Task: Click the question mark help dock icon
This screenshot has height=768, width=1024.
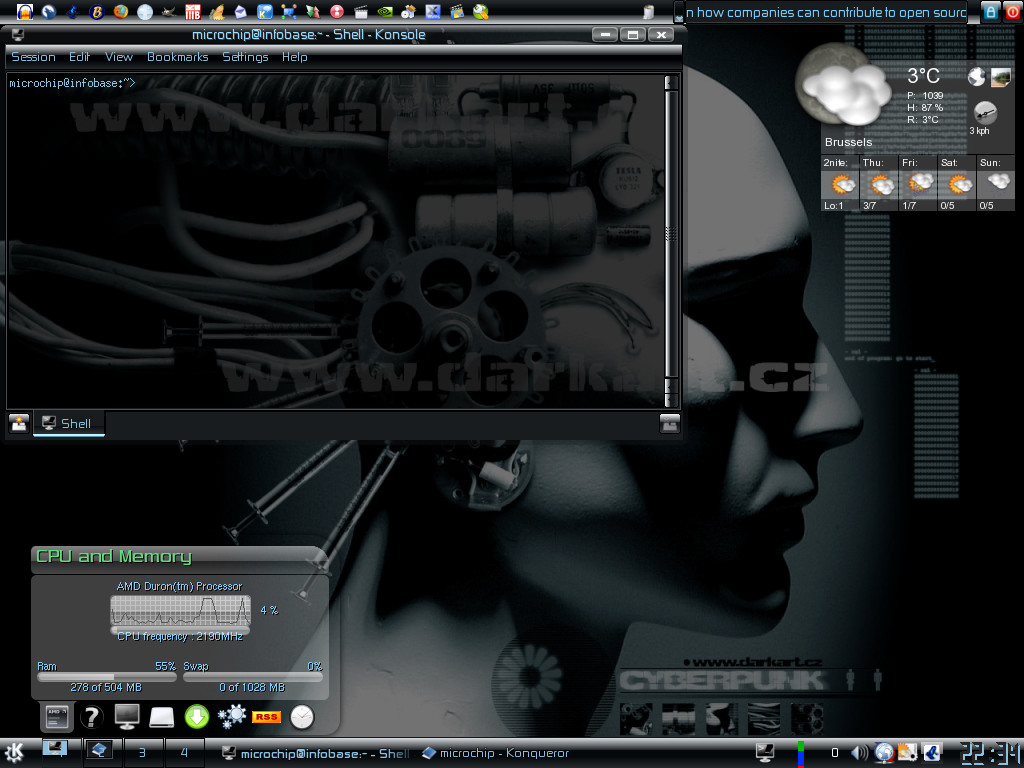Action: tap(92, 717)
